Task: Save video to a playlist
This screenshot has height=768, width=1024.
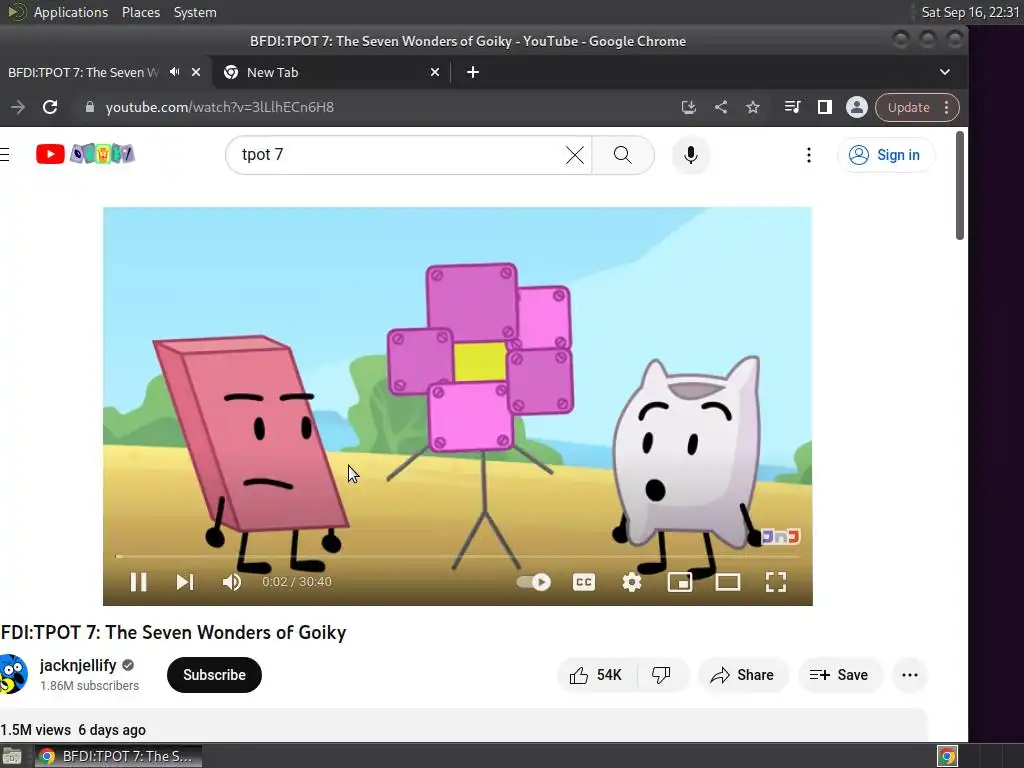Action: (839, 675)
